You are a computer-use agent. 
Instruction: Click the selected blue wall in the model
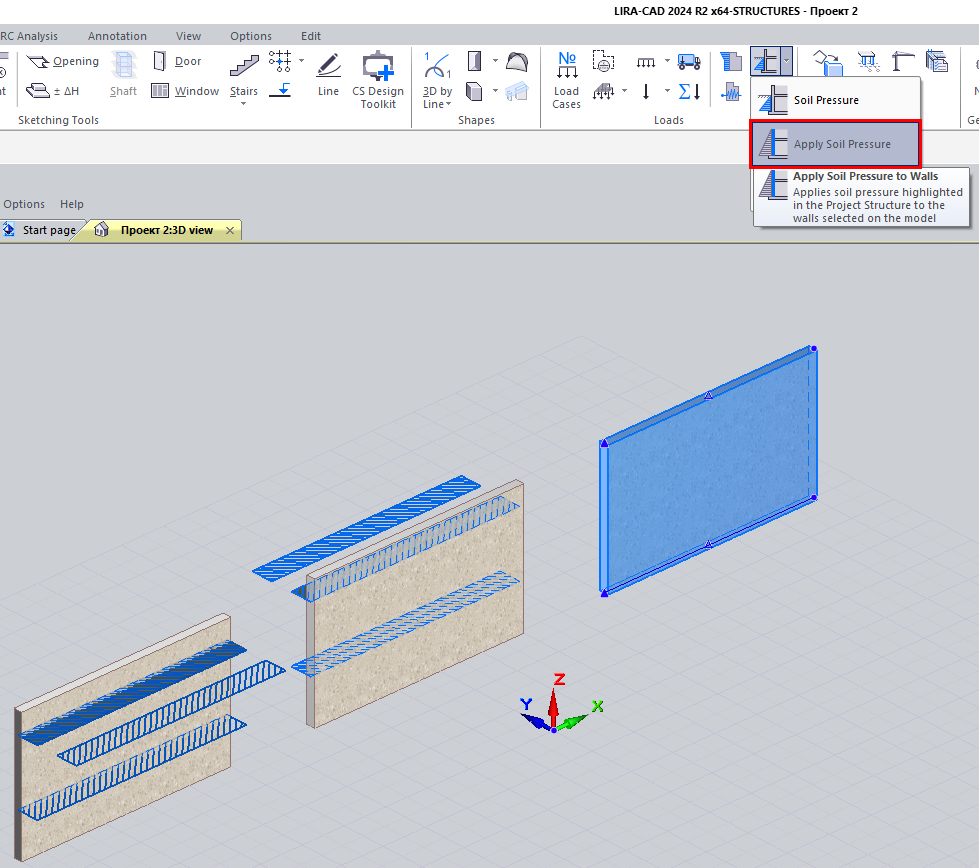pos(708,470)
